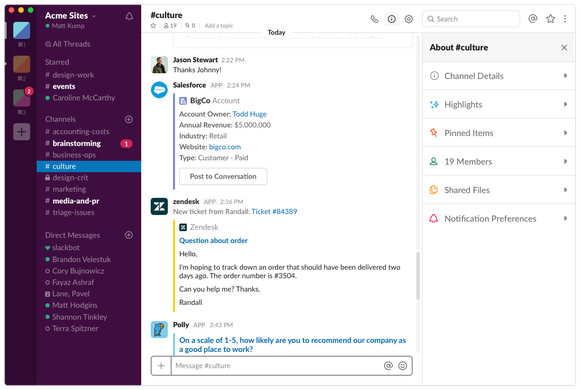Open Ticket #84389 link
The width and height of the screenshot is (580, 390).
pyautogui.click(x=274, y=211)
